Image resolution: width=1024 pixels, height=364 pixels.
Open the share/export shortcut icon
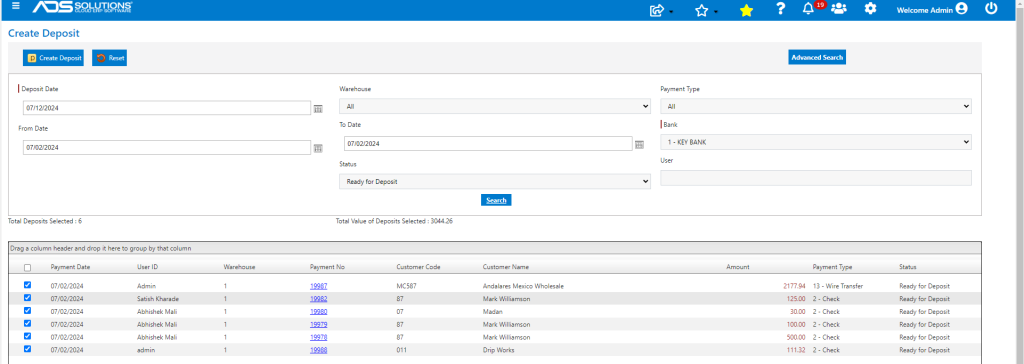coord(657,10)
